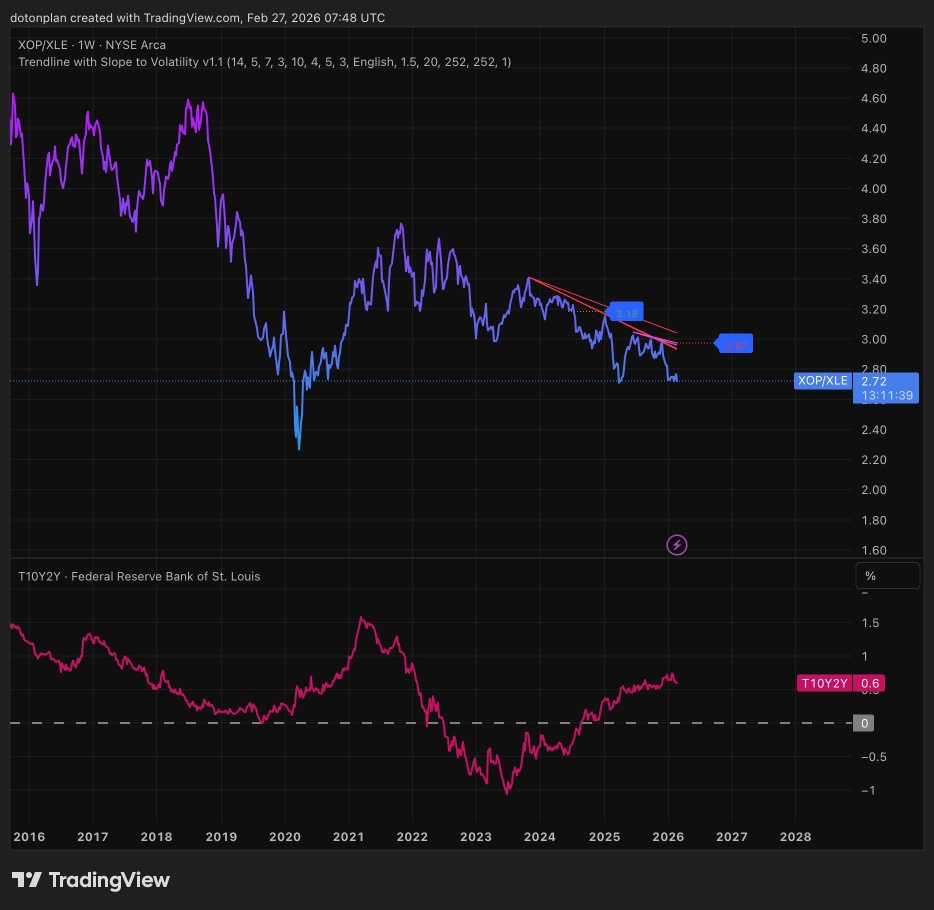Click the purple lightning bolt event icon
The height and width of the screenshot is (910, 934).
click(x=677, y=544)
